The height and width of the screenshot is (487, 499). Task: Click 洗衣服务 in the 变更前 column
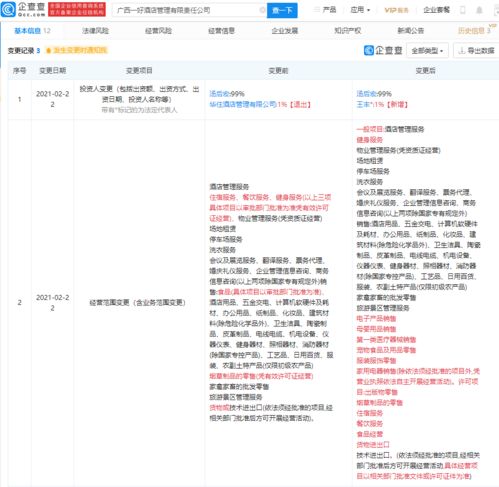point(223,250)
